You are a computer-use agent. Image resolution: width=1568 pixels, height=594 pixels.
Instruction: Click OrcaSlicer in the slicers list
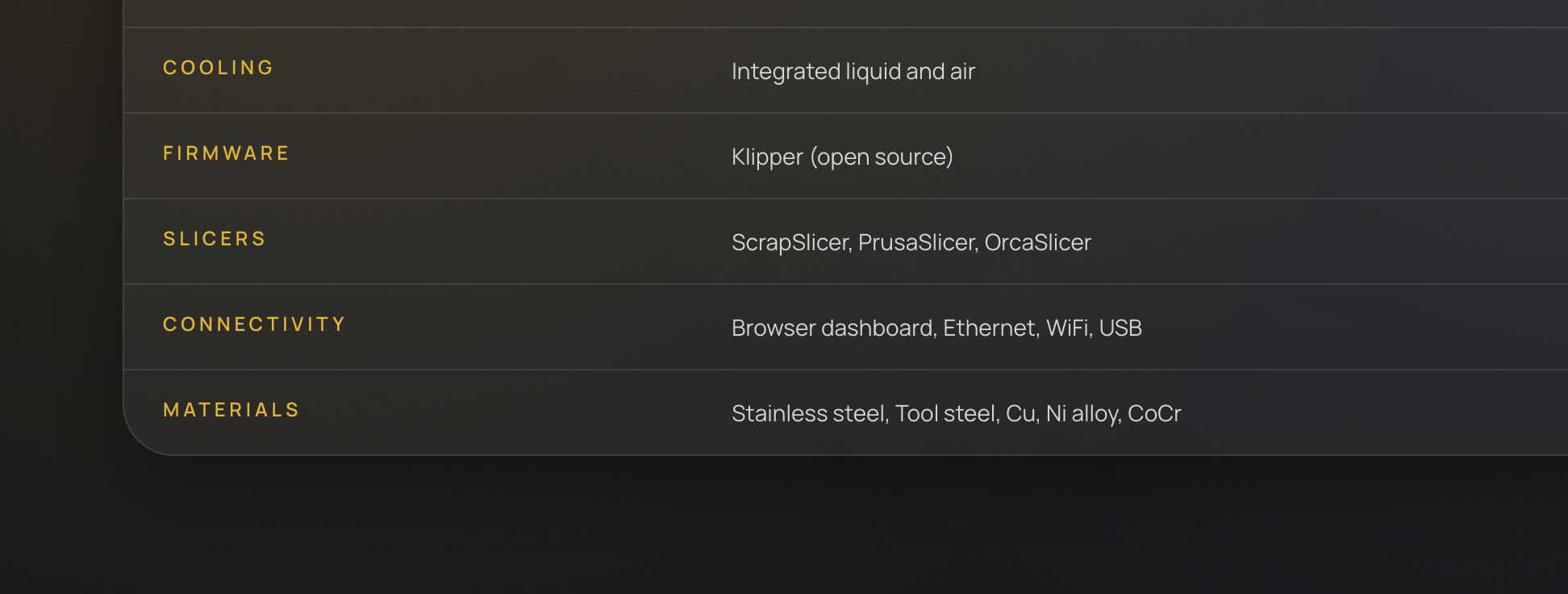pos(1037,243)
